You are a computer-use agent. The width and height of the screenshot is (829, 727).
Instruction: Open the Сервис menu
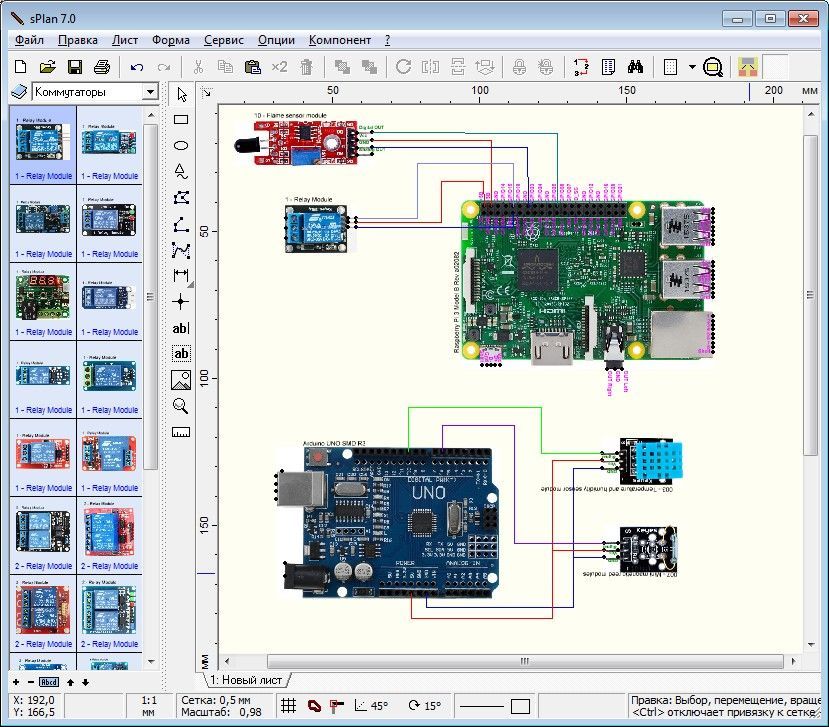pos(223,40)
